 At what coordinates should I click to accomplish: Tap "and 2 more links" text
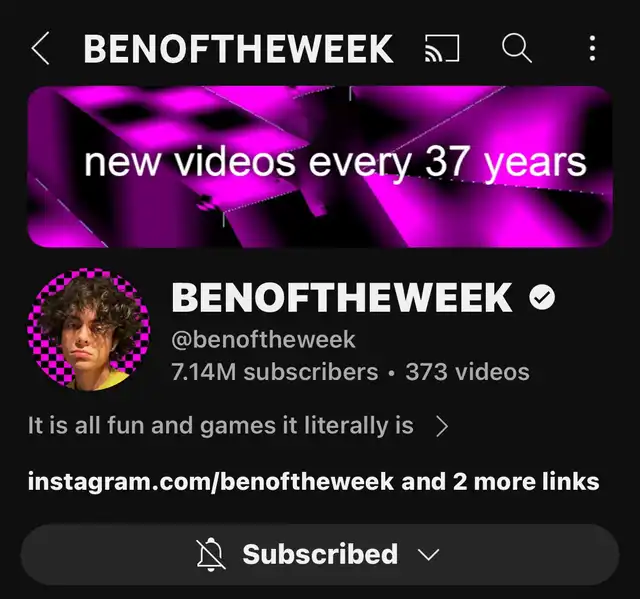[x=500, y=481]
